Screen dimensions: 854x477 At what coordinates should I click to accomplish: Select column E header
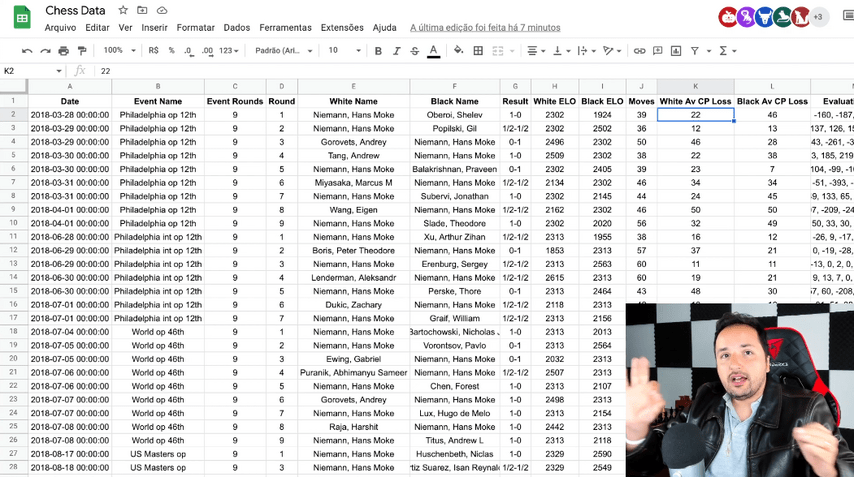point(353,86)
